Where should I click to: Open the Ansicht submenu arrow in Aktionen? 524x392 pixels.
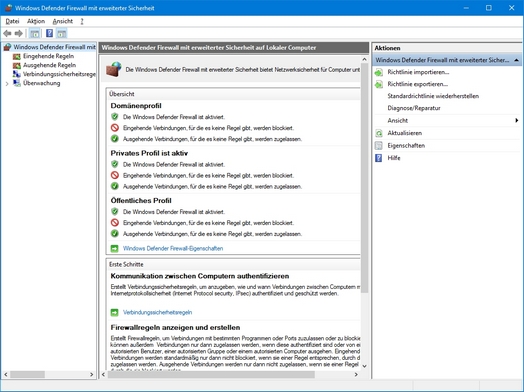coord(517,120)
